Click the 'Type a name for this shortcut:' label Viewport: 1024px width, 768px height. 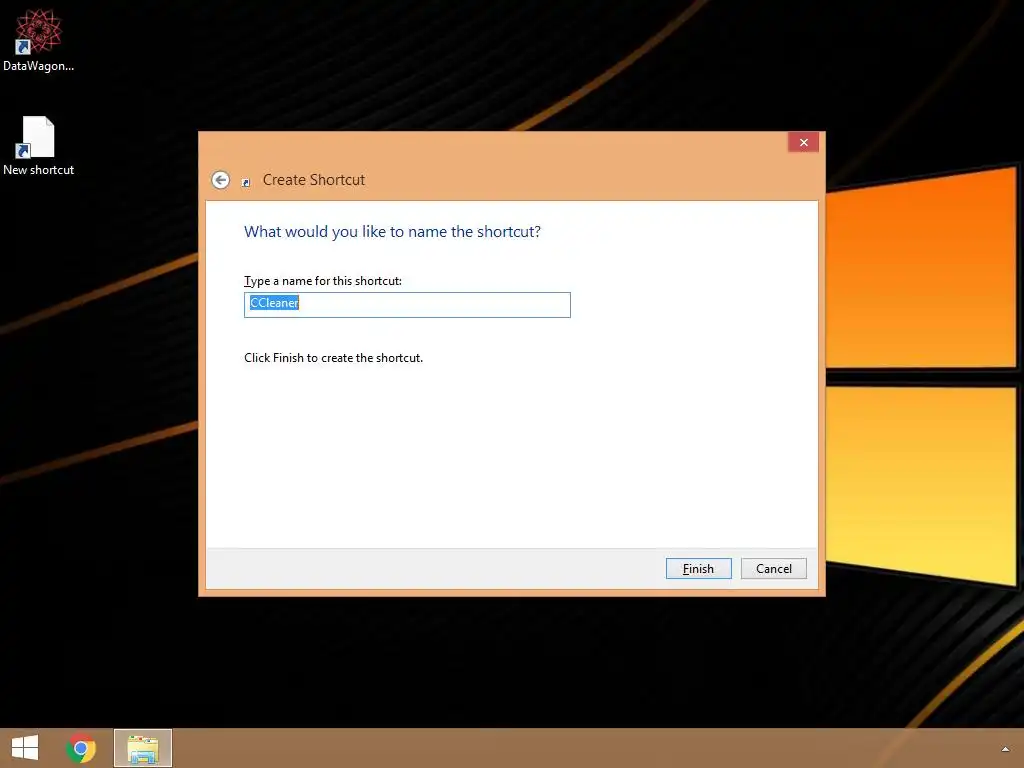click(x=323, y=281)
